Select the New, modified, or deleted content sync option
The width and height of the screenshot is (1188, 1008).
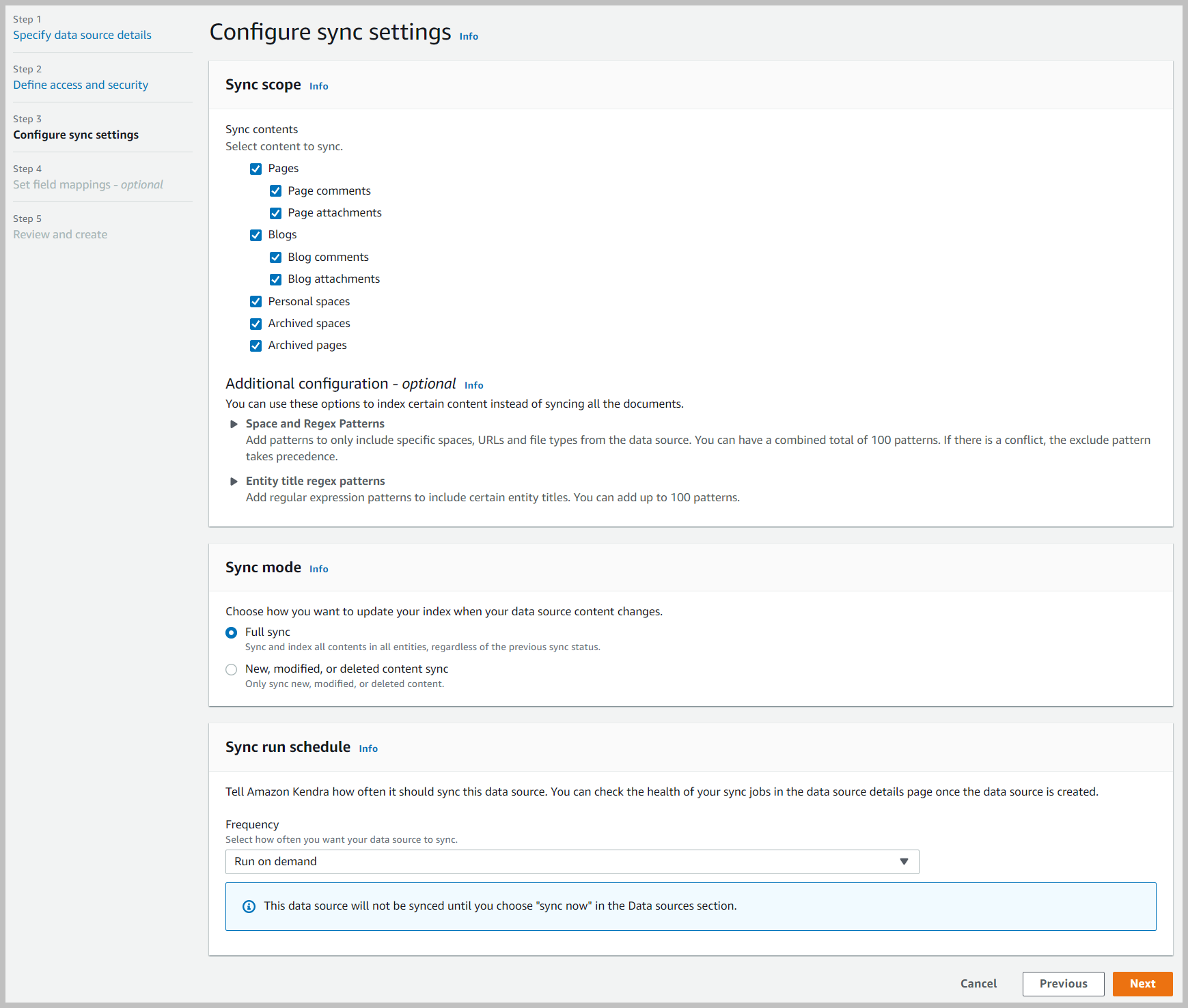pos(231,669)
